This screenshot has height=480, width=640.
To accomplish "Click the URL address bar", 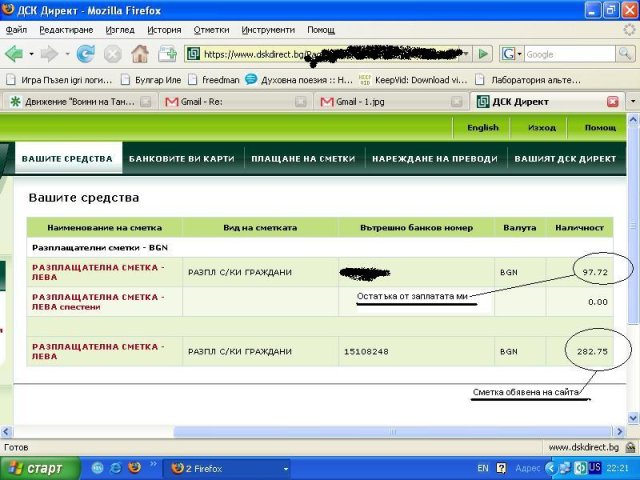I will click(327, 54).
